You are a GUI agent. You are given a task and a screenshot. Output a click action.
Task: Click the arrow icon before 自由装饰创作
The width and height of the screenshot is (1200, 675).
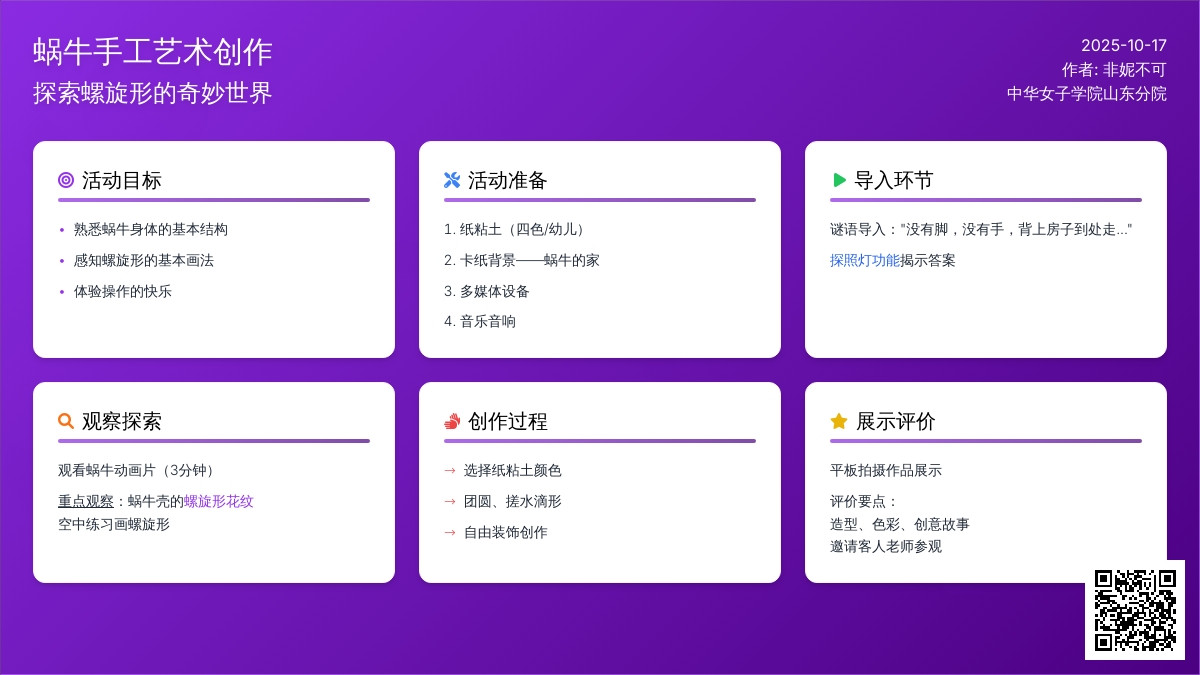click(x=450, y=532)
